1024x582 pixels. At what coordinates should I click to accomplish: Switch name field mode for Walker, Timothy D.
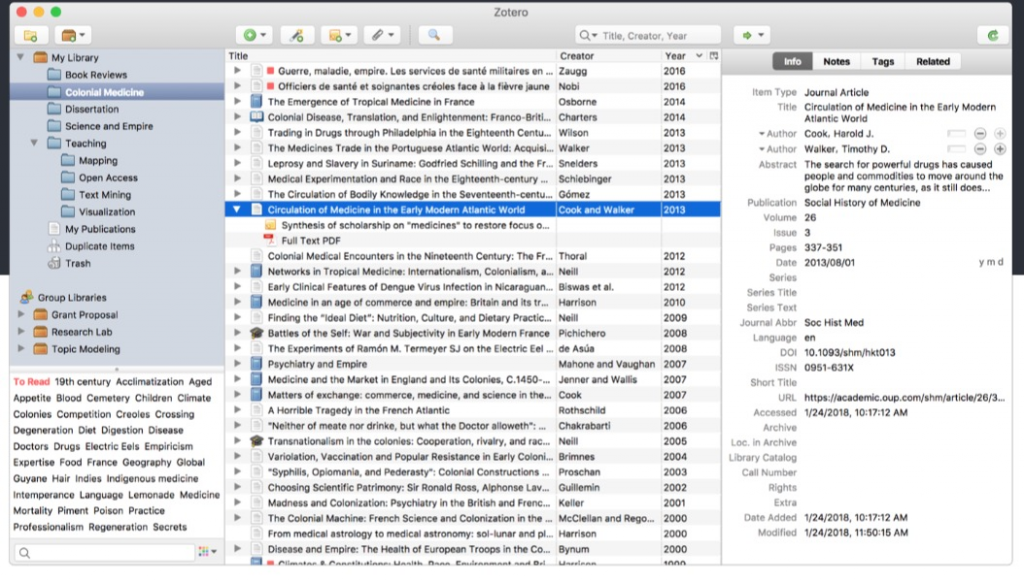click(956, 149)
